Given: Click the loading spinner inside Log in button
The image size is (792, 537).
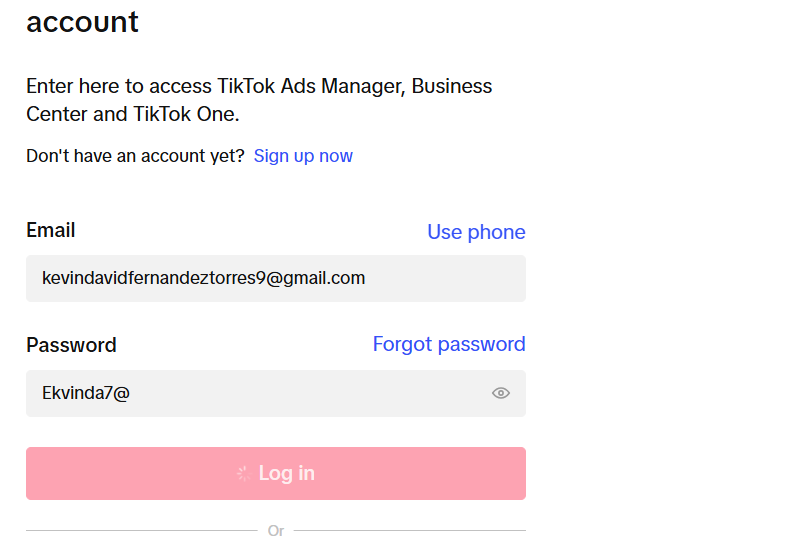Looking at the screenshot, I should click(x=243, y=474).
